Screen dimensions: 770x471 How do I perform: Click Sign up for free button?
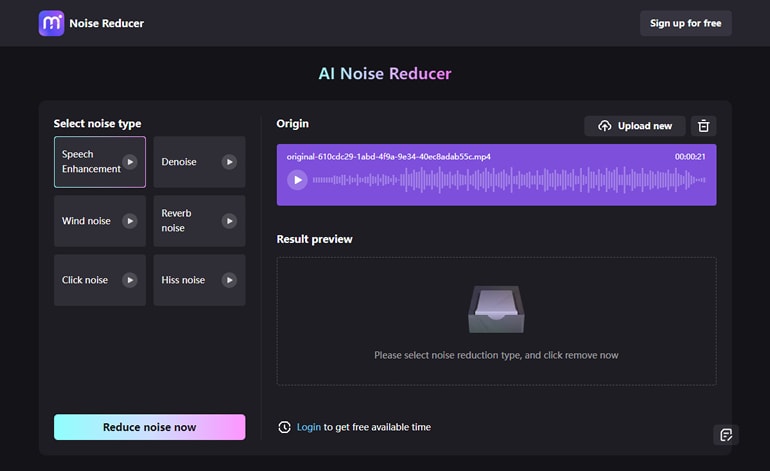pos(685,23)
